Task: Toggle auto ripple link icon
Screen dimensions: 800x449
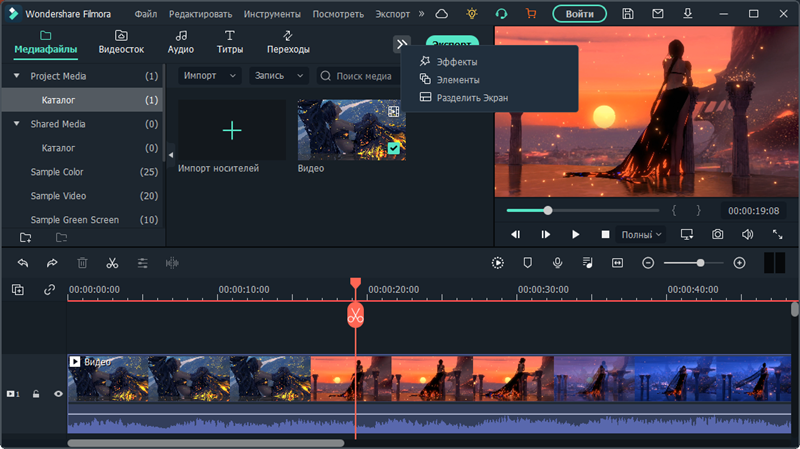Action: (x=49, y=290)
